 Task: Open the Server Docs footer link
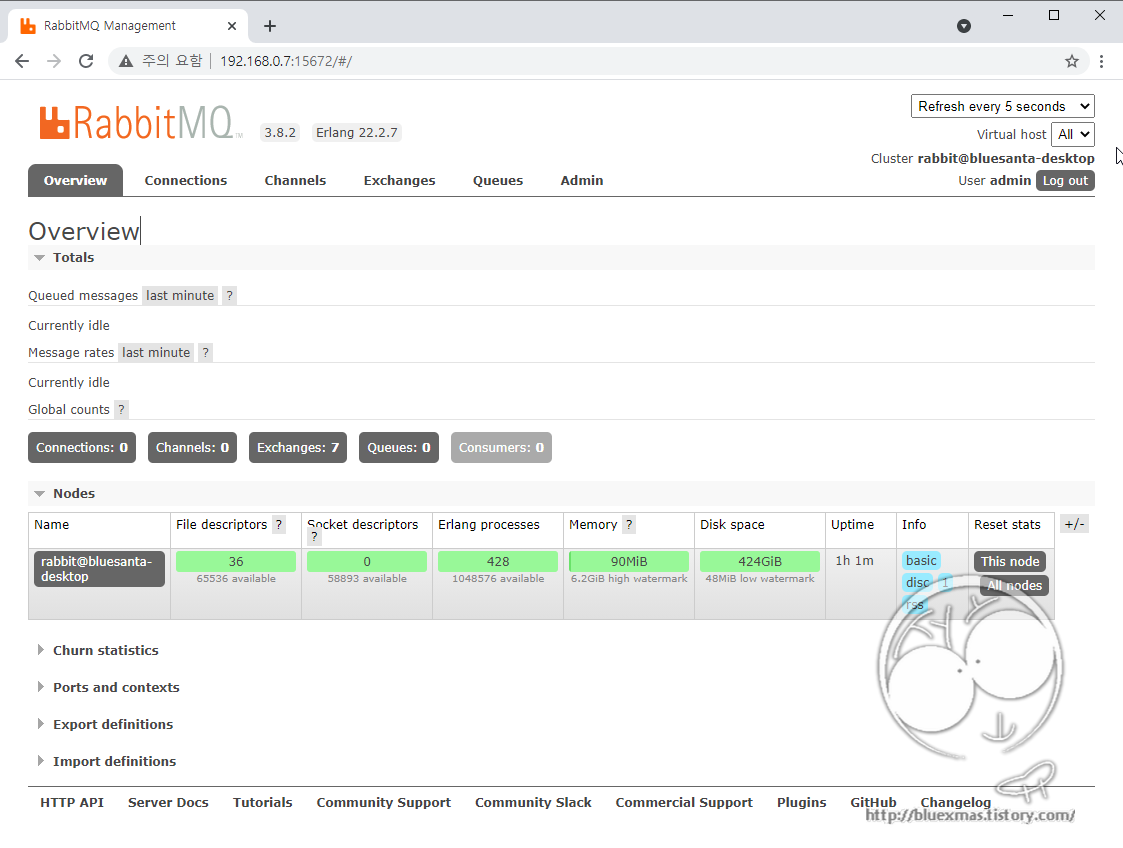pyautogui.click(x=168, y=803)
